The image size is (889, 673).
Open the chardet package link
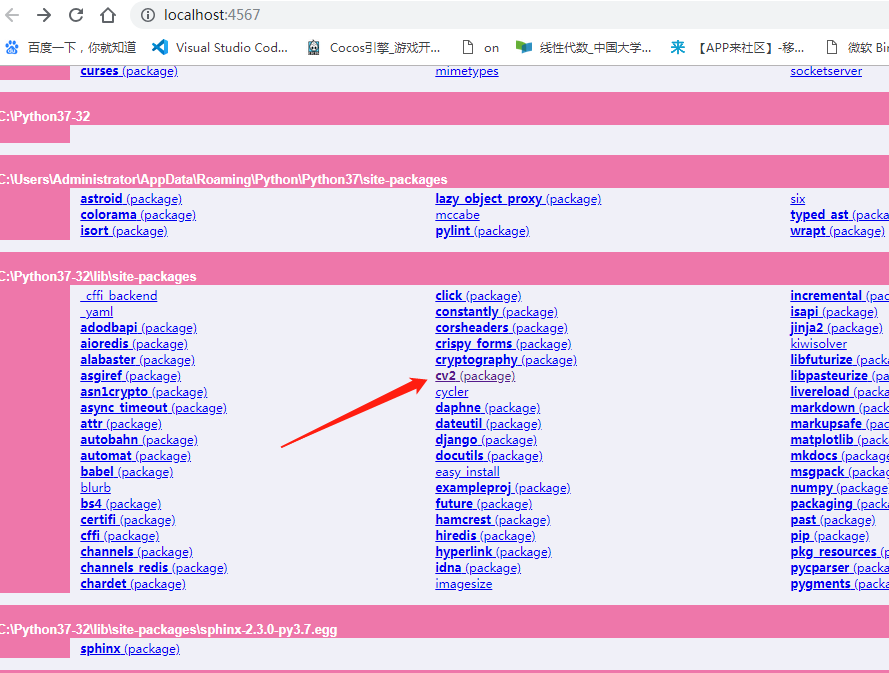click(x=133, y=583)
